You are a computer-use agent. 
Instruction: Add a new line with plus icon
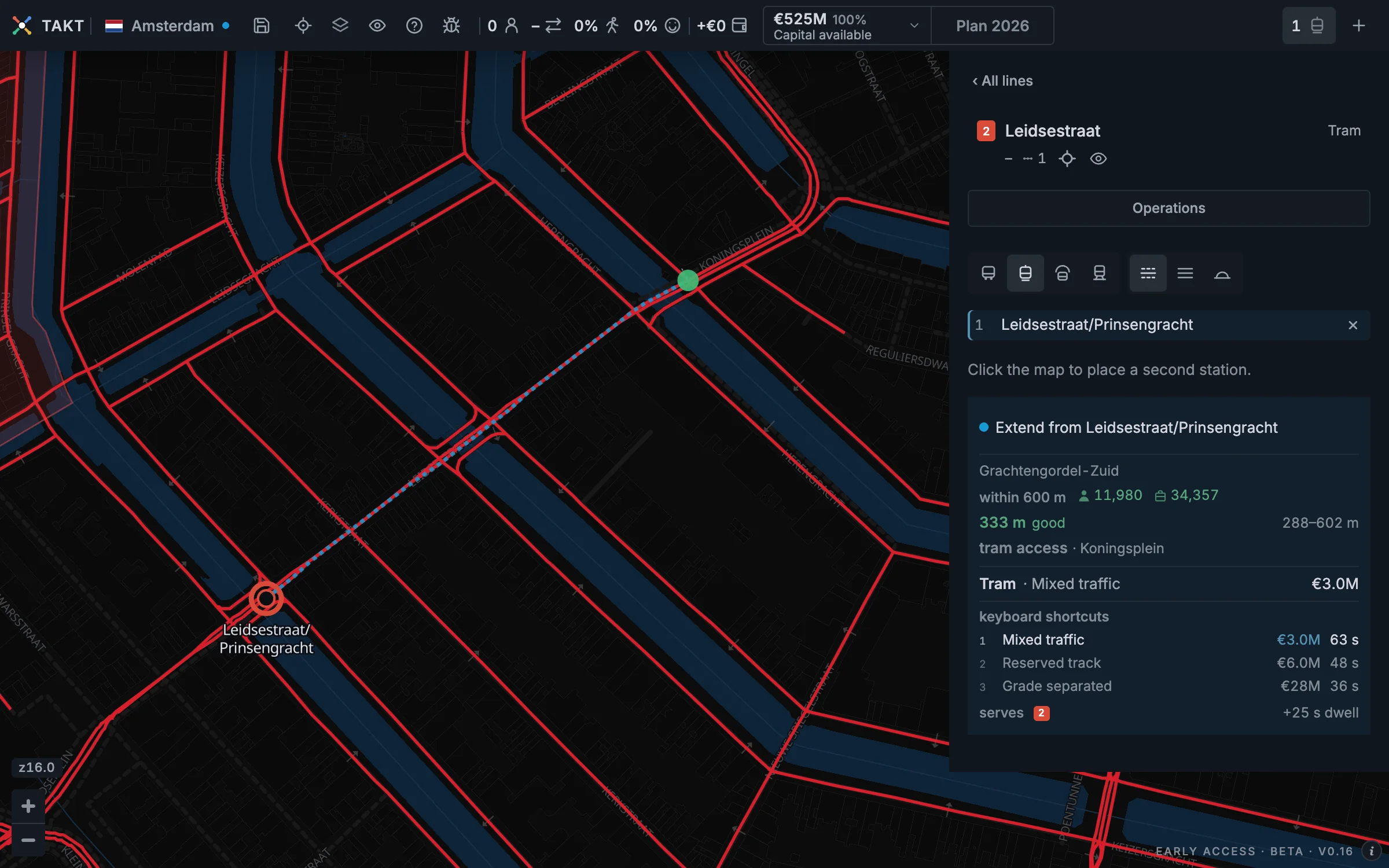point(1359,25)
